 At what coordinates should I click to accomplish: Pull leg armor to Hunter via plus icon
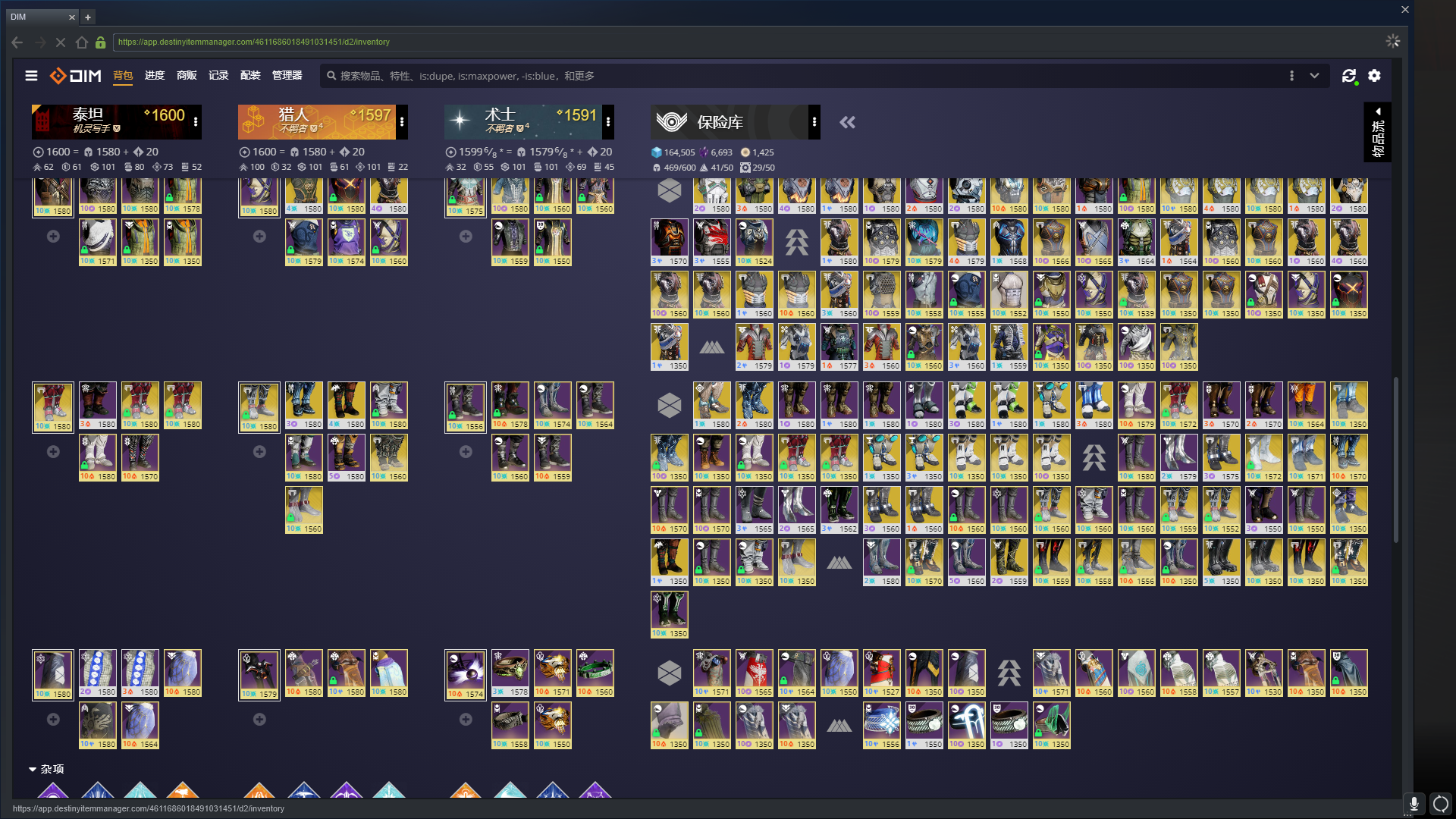pyautogui.click(x=259, y=452)
